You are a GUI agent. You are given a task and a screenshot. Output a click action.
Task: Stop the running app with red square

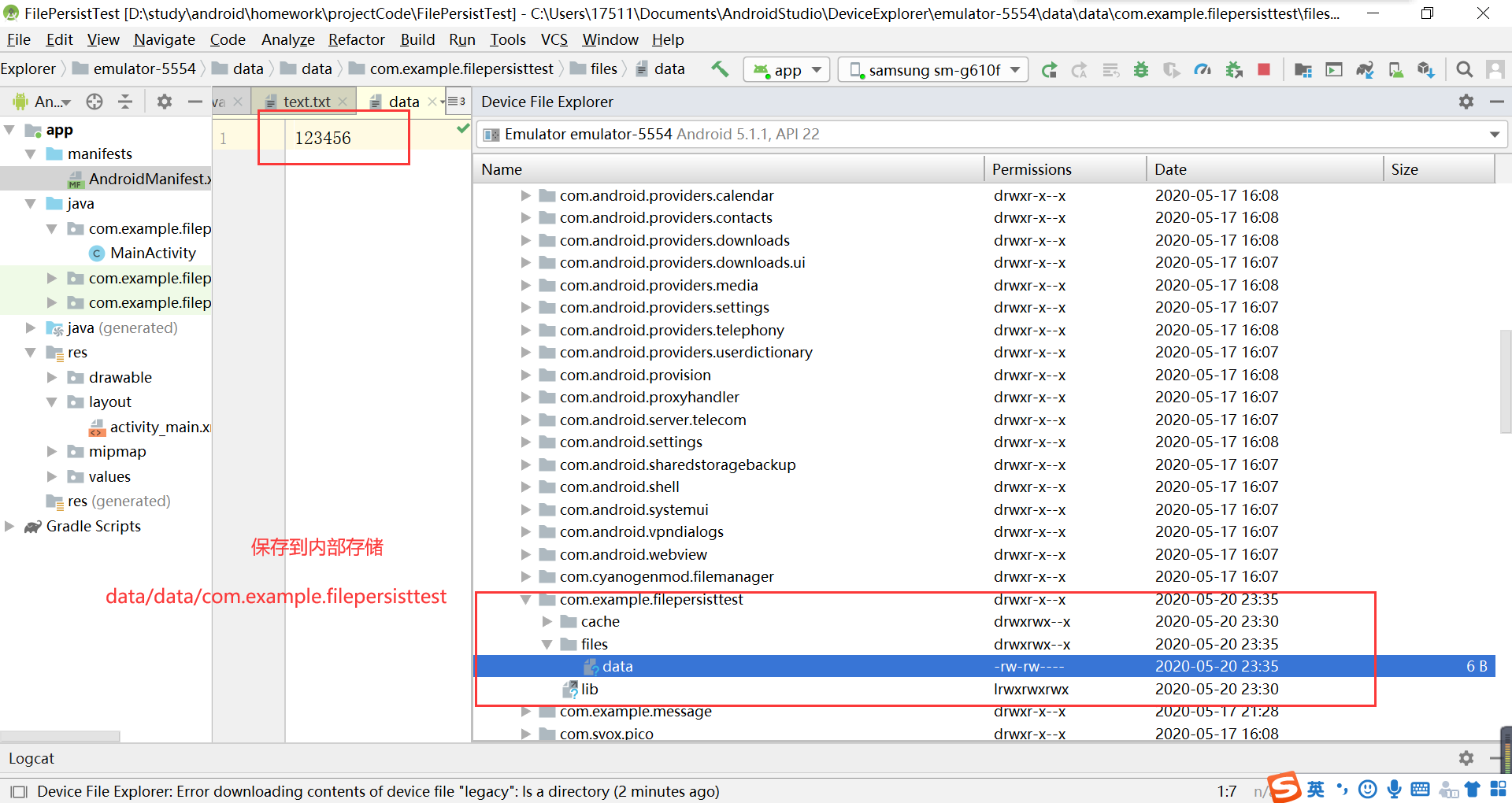1264,69
